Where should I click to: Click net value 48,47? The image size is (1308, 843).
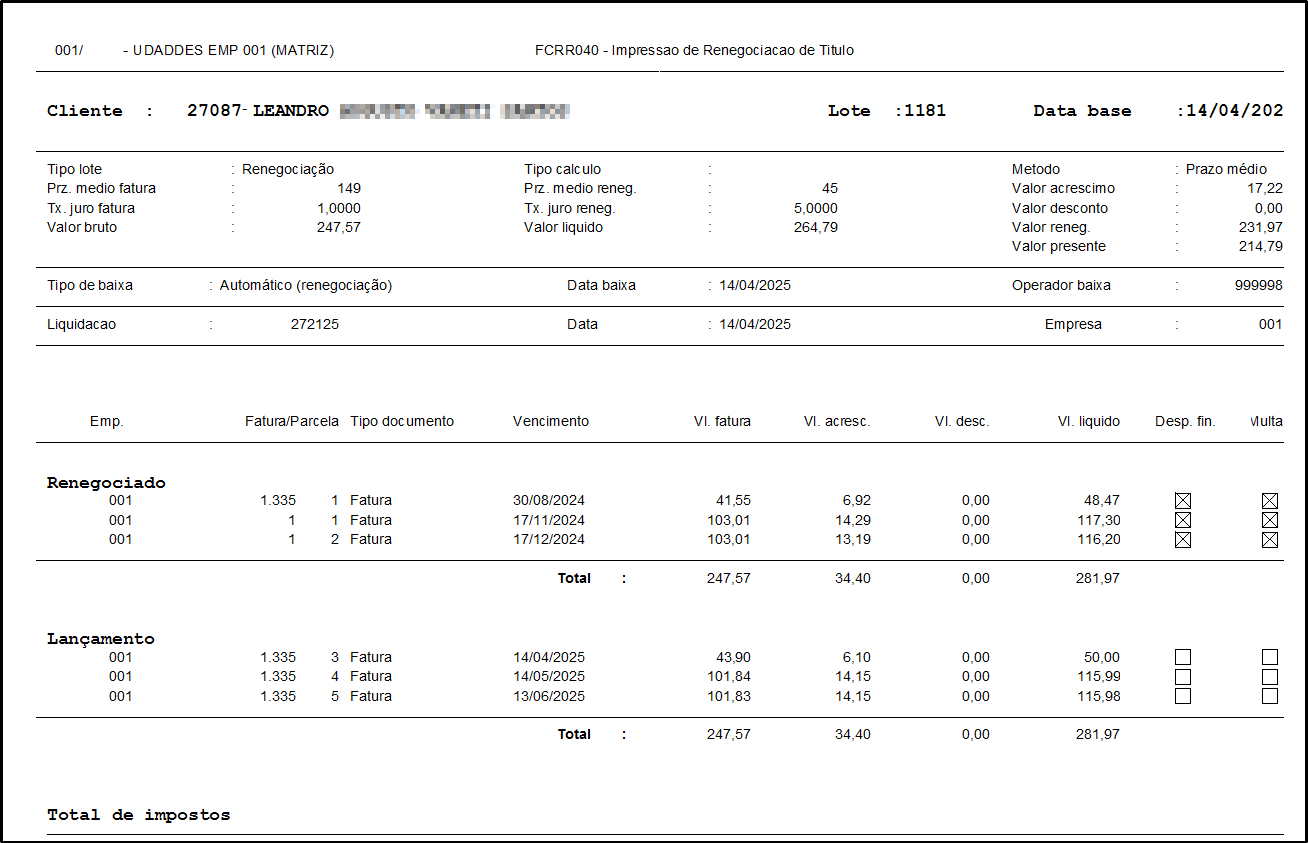(1102, 500)
